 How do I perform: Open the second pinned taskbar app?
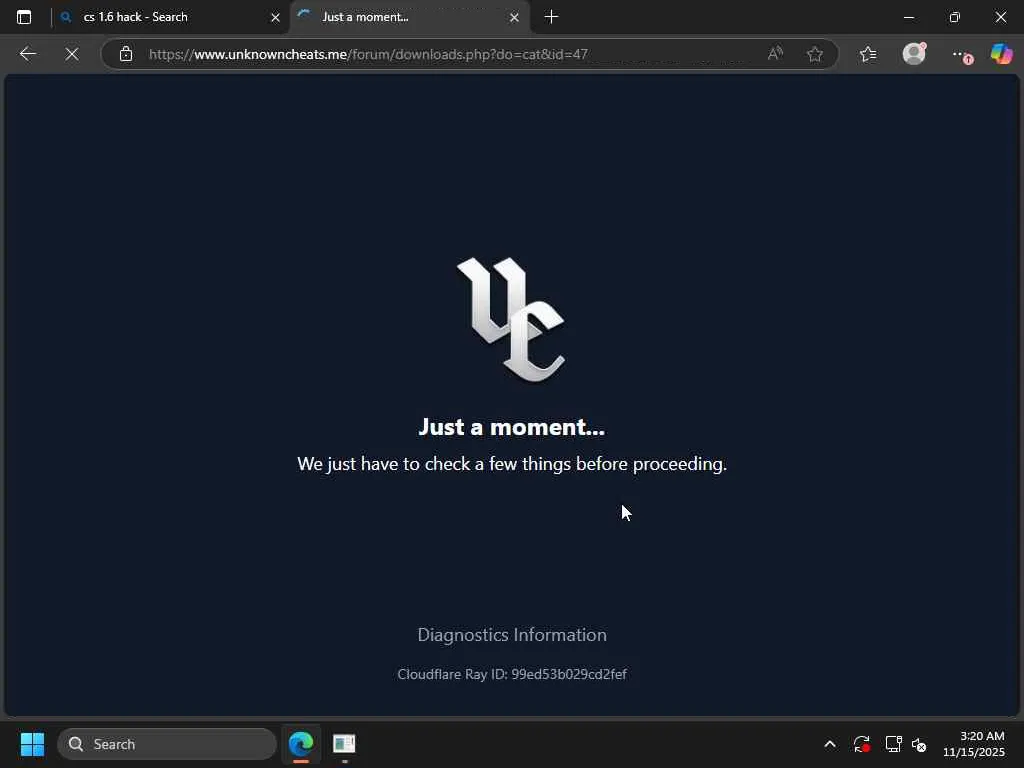[344, 744]
